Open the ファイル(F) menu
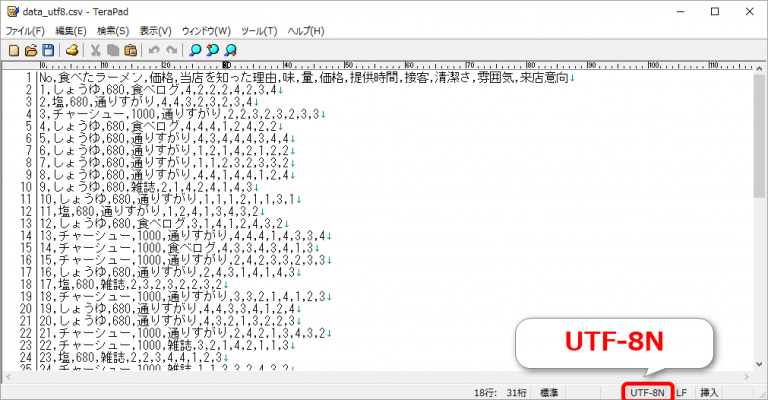Image resolution: width=768 pixels, height=400 pixels. pos(25,31)
